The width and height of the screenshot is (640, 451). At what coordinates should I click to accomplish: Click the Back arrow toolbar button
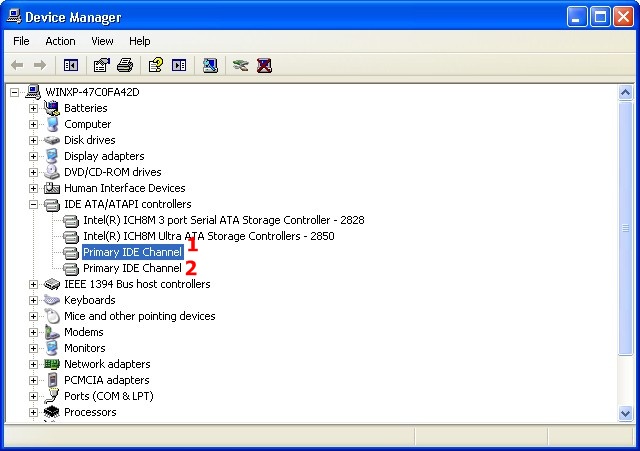click(17, 65)
